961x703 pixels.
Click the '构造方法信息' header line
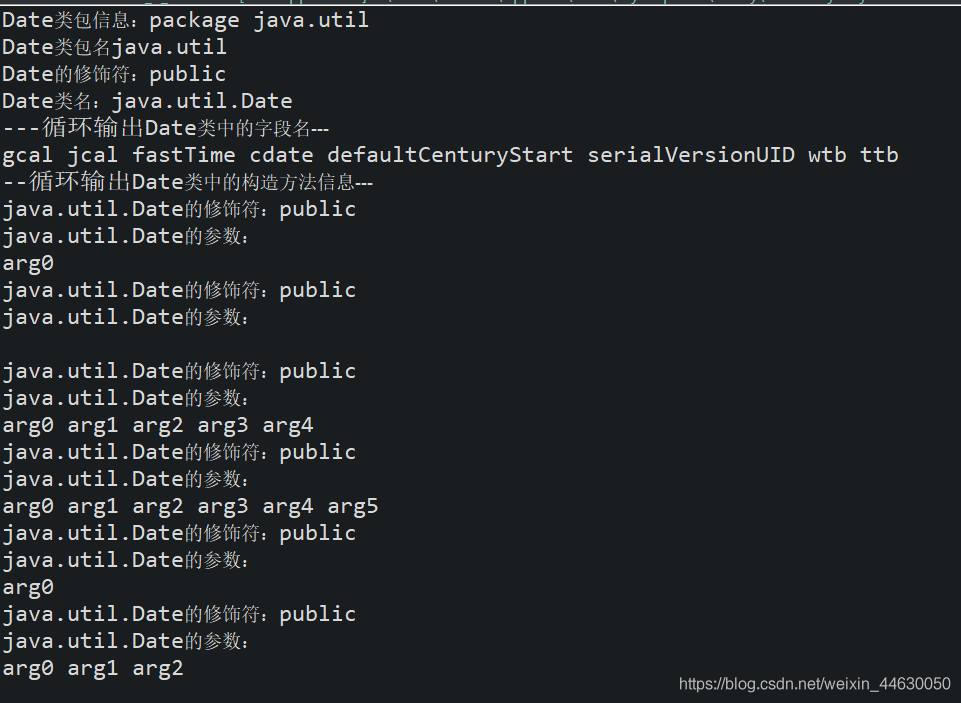188,182
